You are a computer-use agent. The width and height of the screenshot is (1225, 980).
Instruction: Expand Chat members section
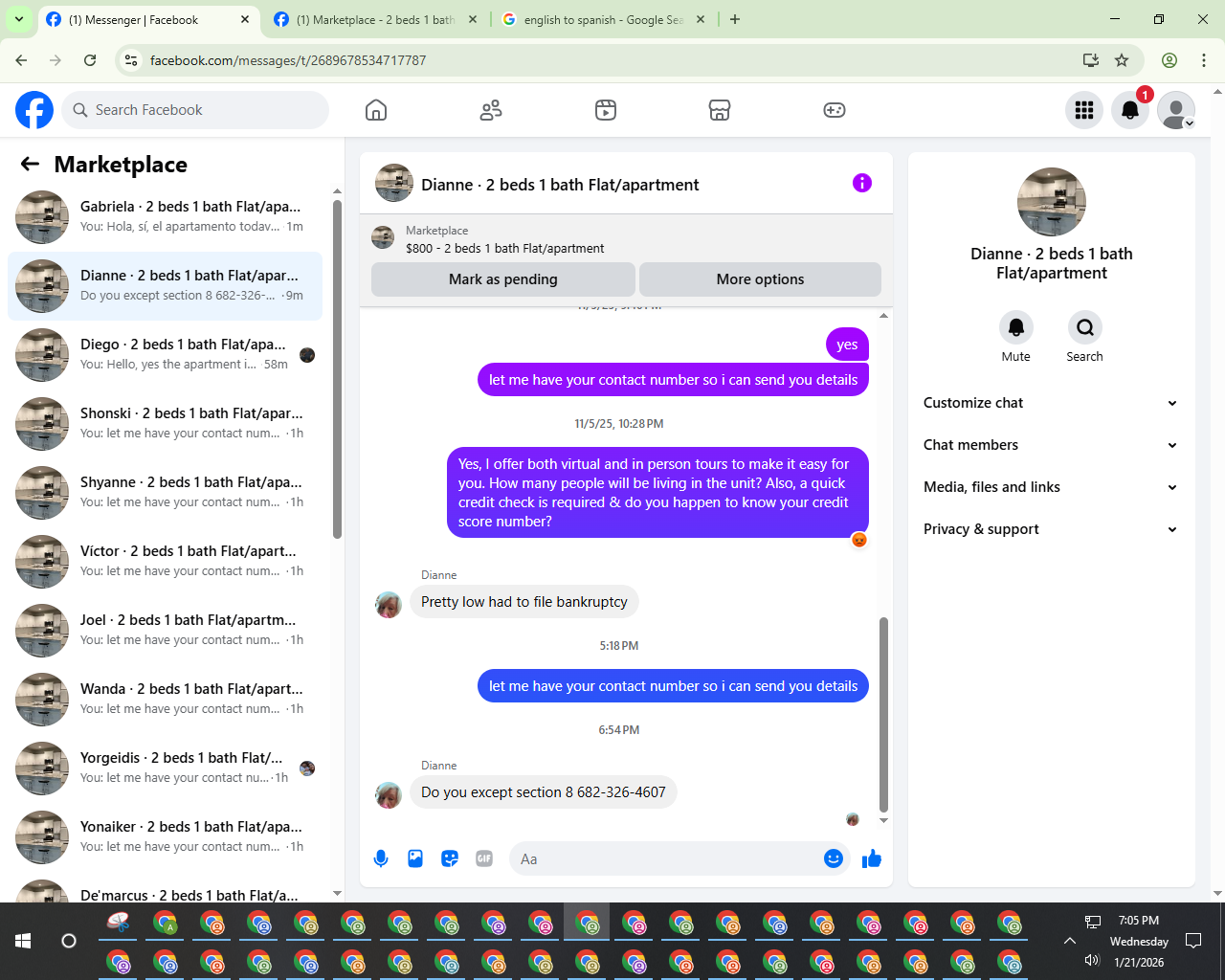(1051, 445)
